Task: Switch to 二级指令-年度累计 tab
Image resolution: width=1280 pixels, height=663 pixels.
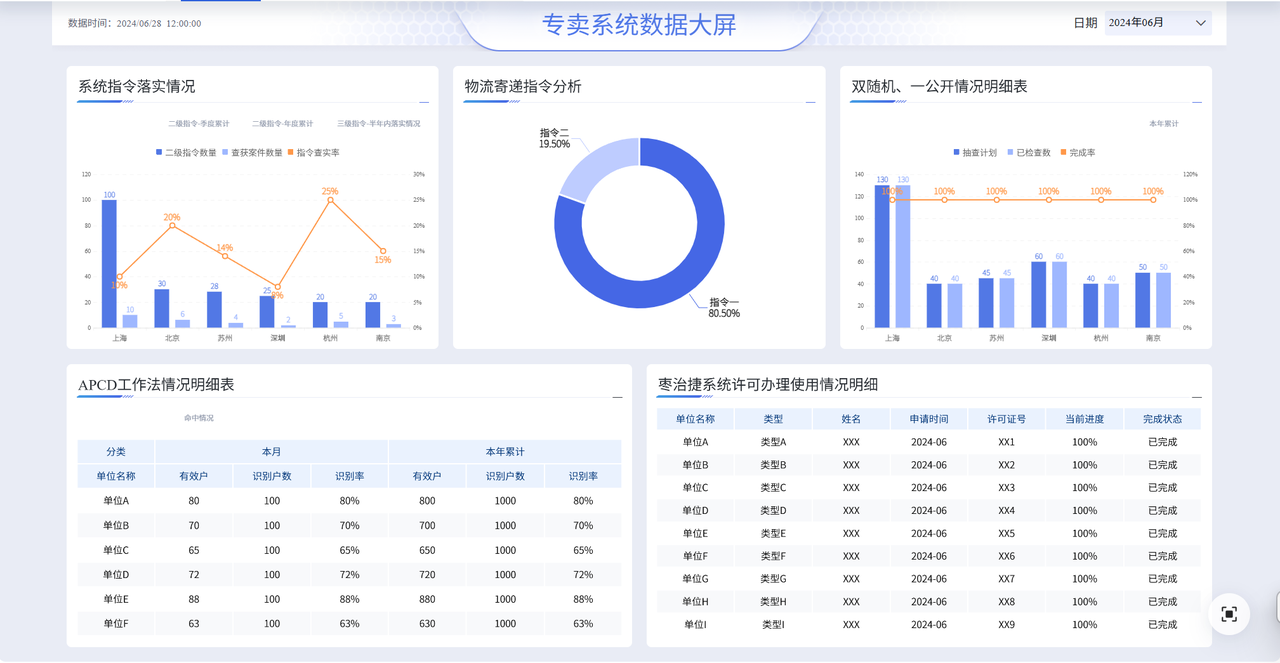Action: click(283, 124)
